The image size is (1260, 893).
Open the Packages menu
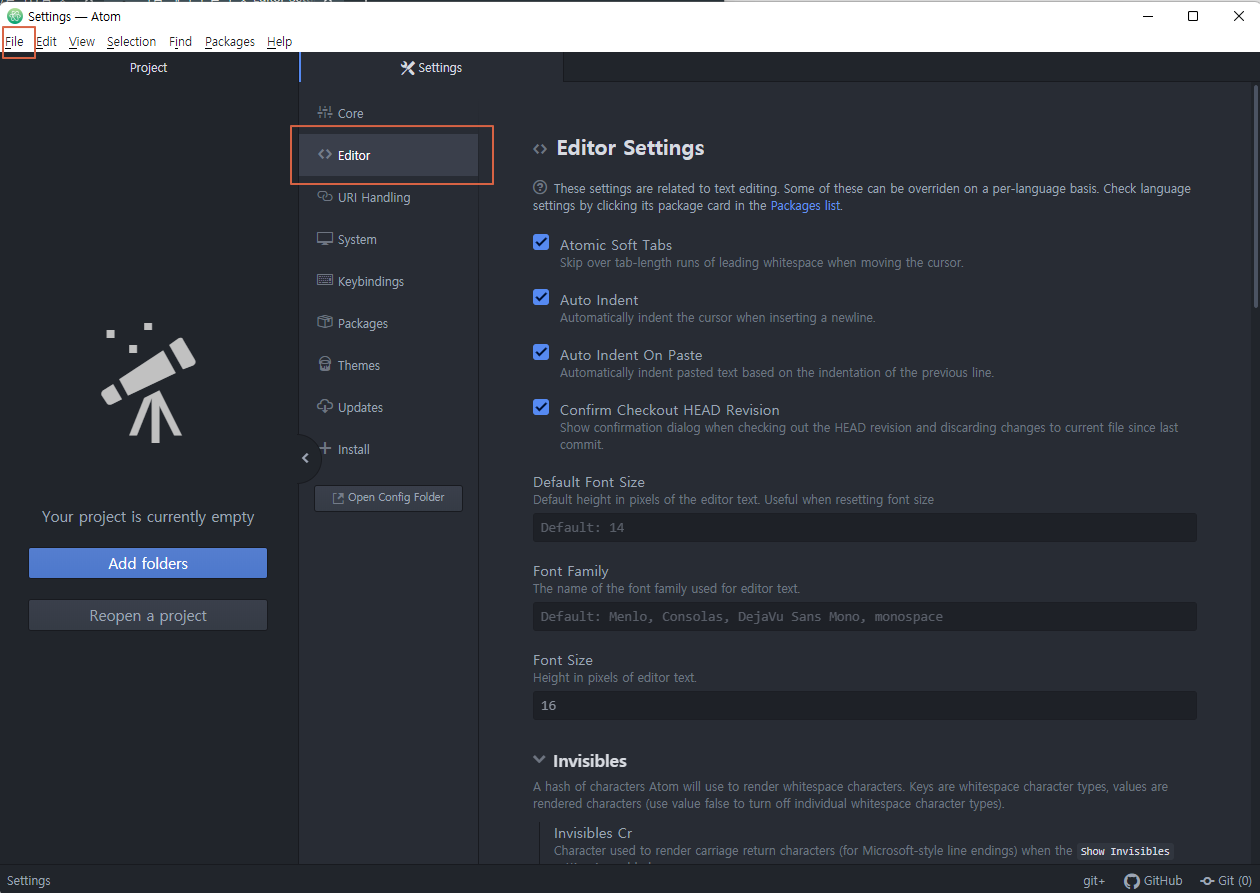[x=230, y=41]
